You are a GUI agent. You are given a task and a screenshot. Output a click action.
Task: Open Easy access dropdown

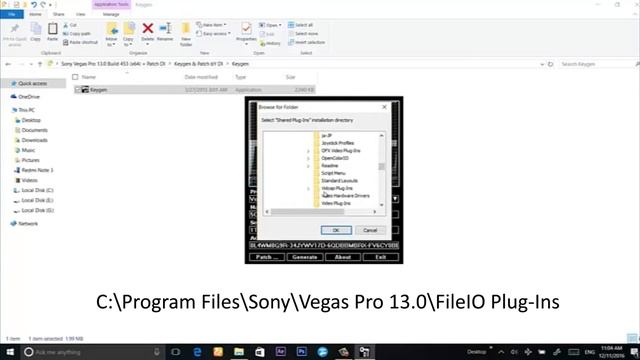pos(213,33)
